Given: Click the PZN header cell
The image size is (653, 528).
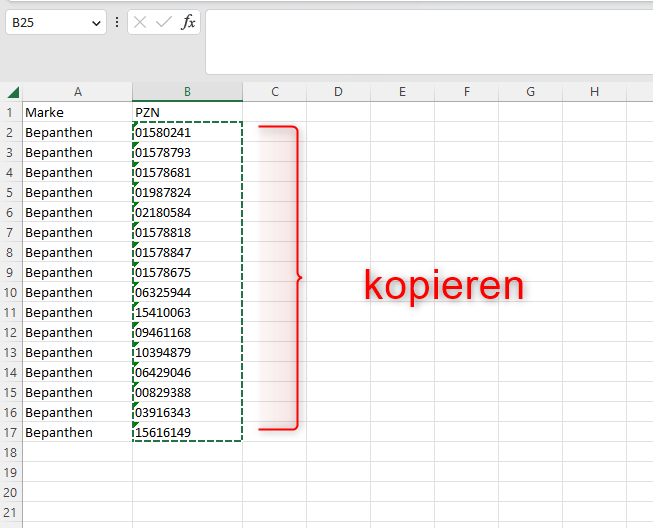Looking at the screenshot, I should click(187, 113).
